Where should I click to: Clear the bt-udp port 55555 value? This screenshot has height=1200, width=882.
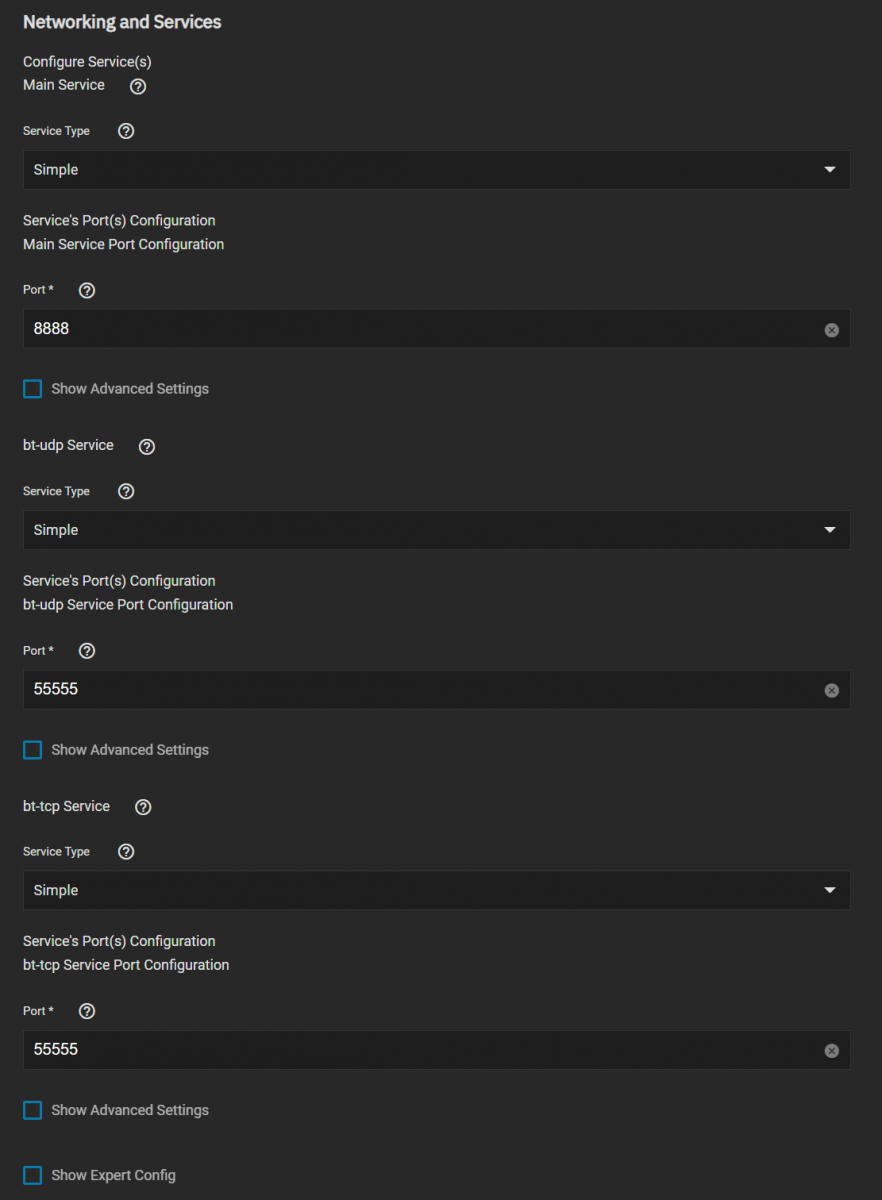pos(831,690)
